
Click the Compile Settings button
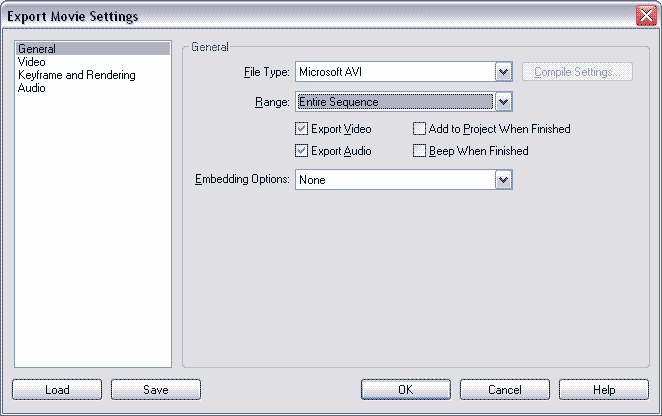[577, 72]
